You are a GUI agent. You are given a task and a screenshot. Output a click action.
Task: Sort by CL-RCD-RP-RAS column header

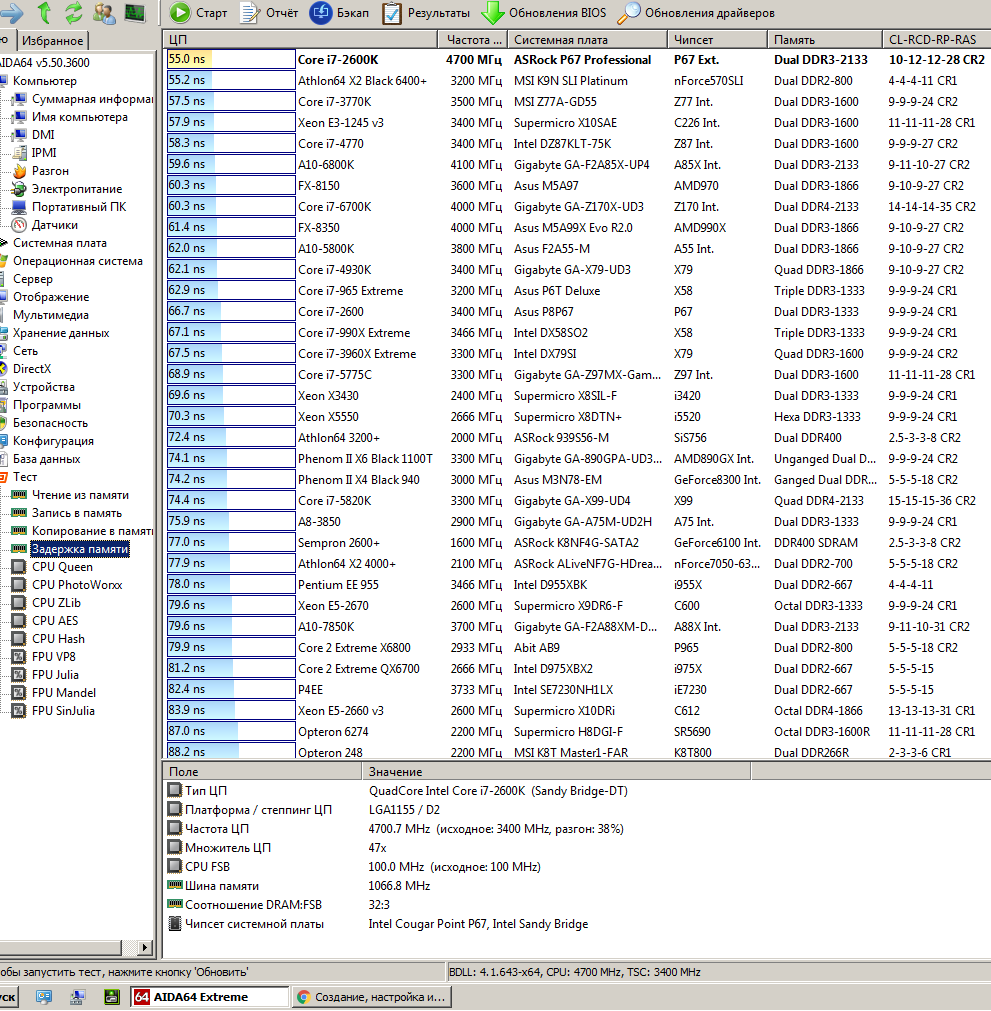point(936,40)
